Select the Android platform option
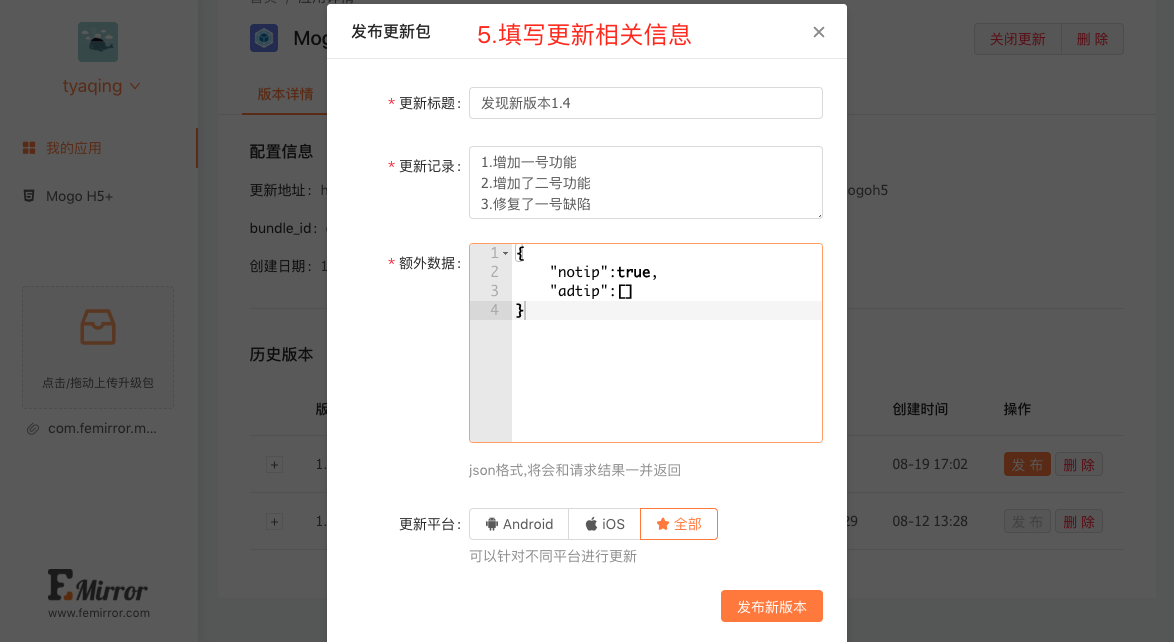 pos(519,524)
